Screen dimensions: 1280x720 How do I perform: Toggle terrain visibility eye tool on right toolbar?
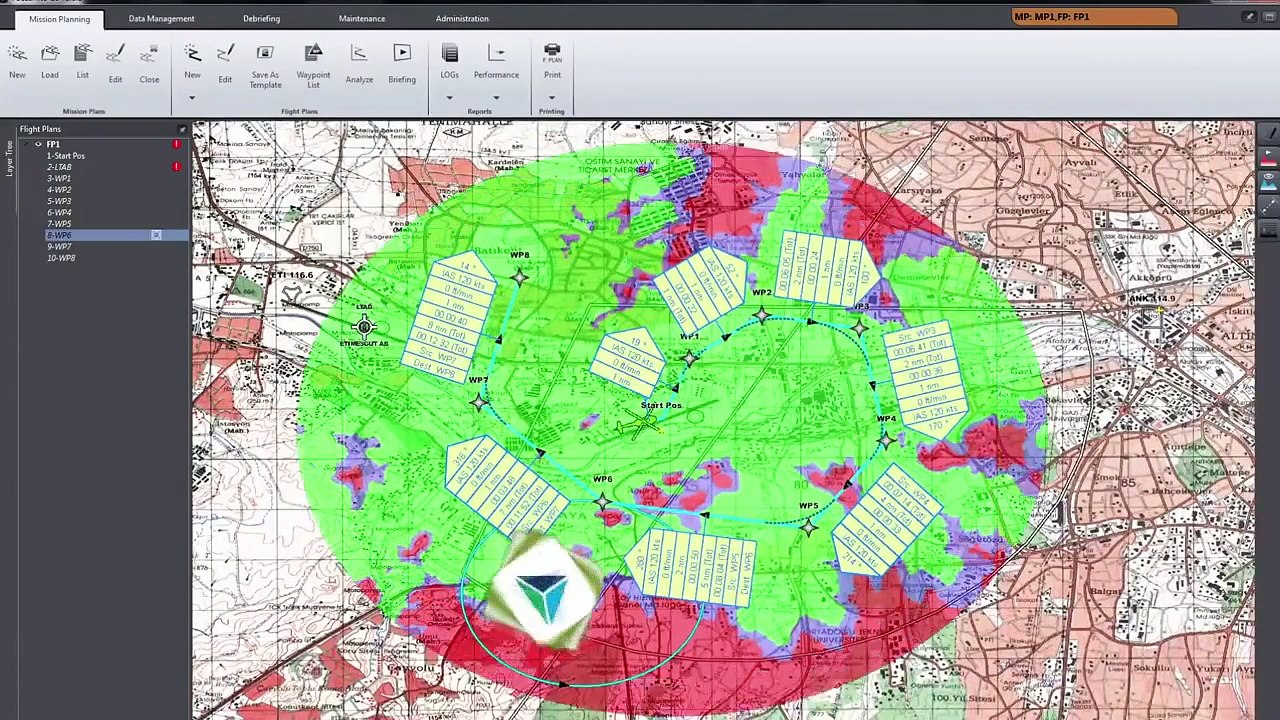pos(1268,180)
